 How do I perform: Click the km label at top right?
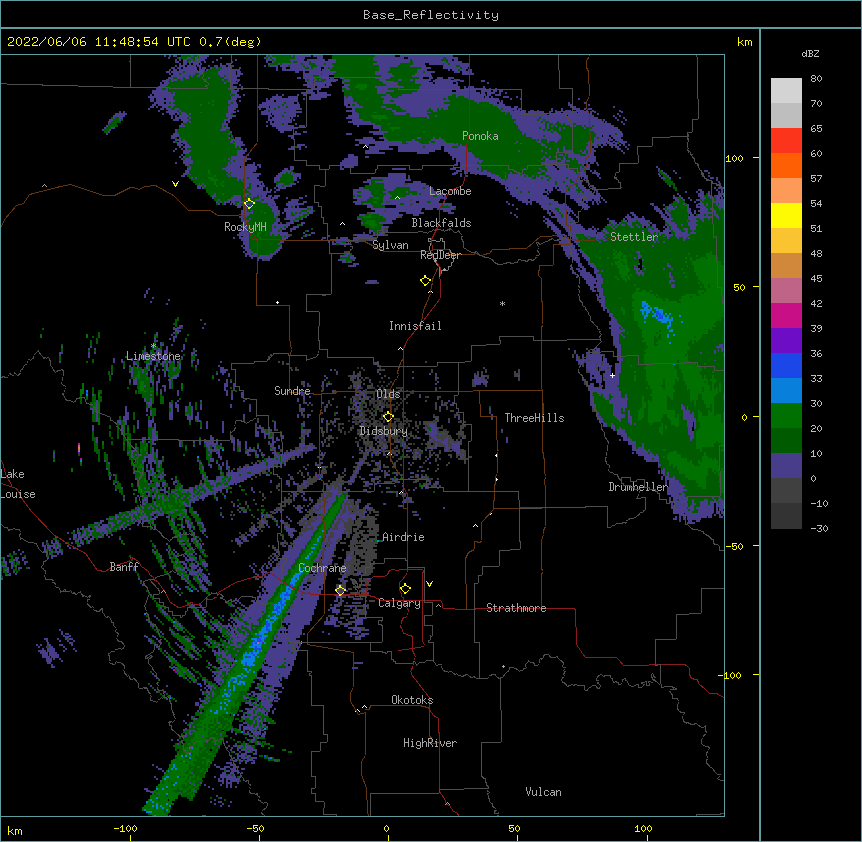pos(744,42)
